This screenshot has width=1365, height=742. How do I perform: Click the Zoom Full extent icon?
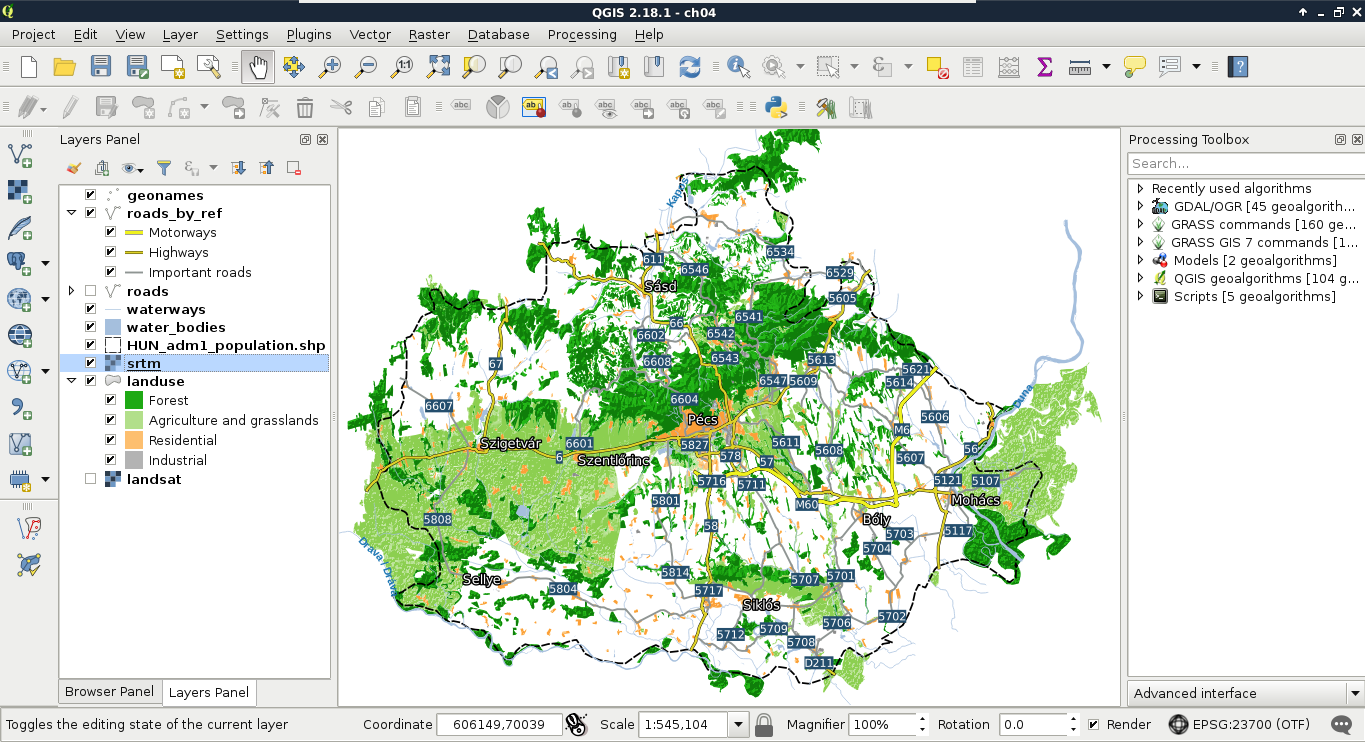tap(438, 67)
